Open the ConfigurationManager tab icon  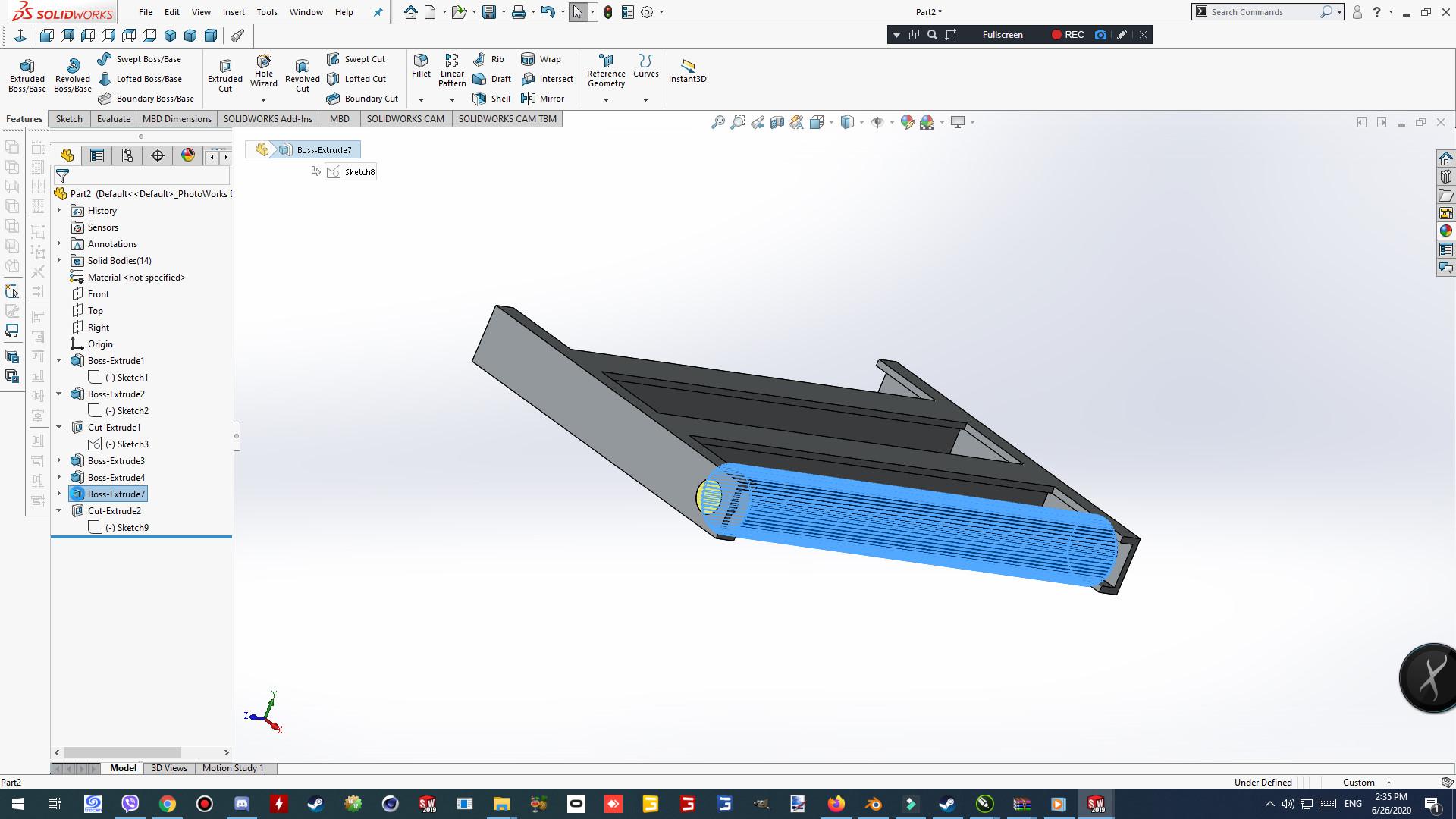click(x=127, y=155)
